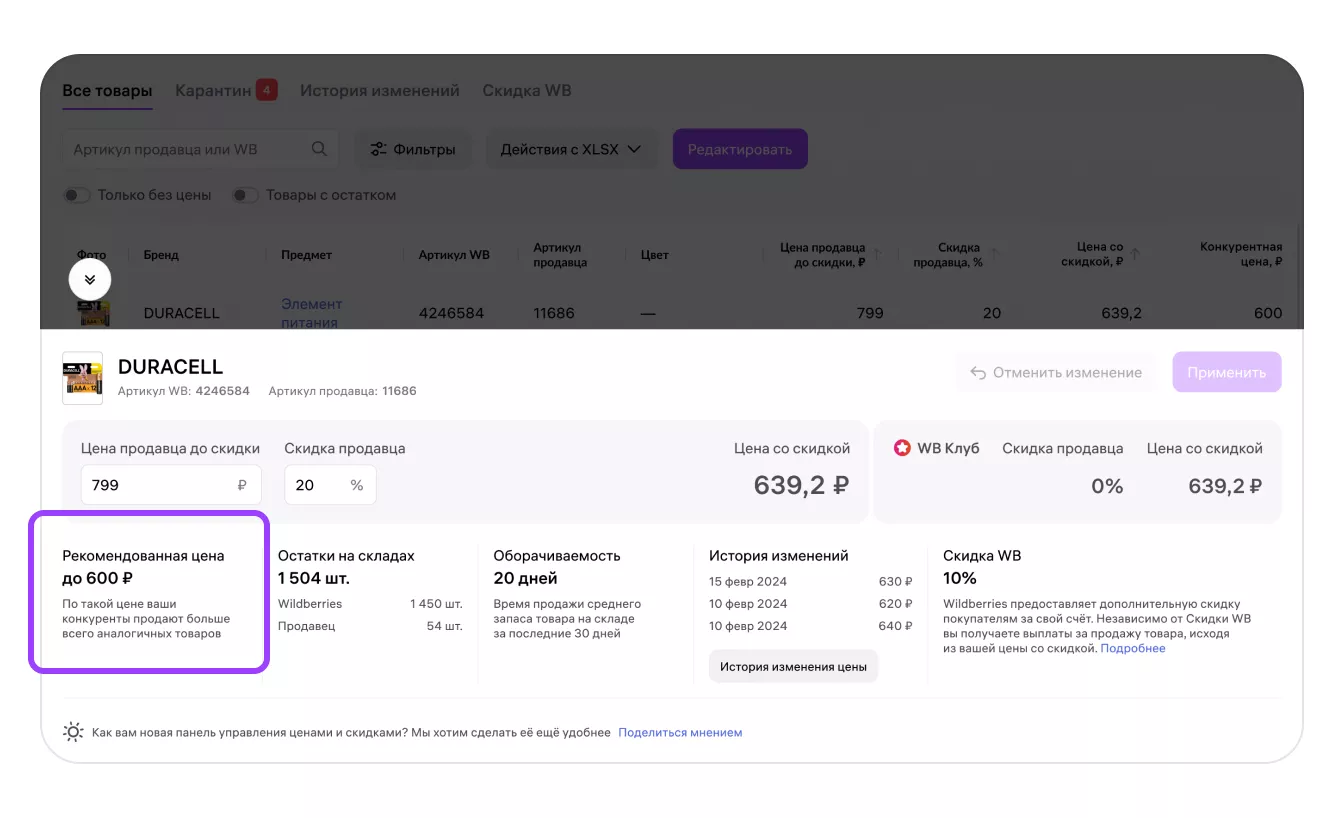Toggle the Только без цены switch
The height and width of the screenshot is (818, 1344).
pyautogui.click(x=77, y=195)
